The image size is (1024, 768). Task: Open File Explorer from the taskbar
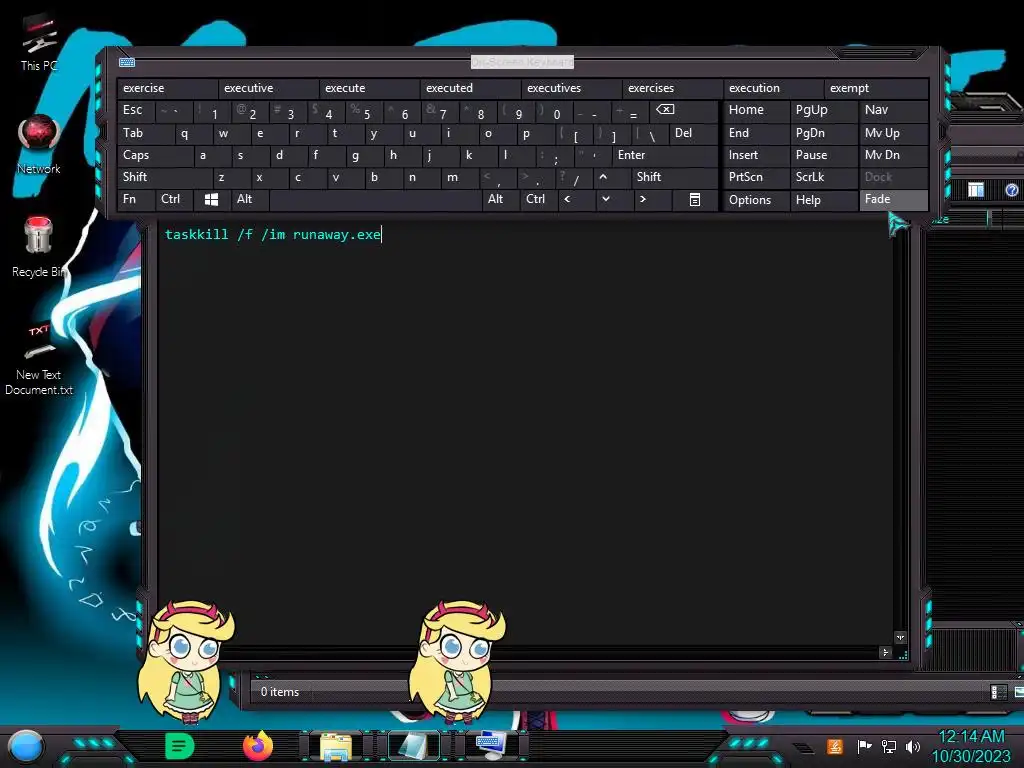pos(336,746)
